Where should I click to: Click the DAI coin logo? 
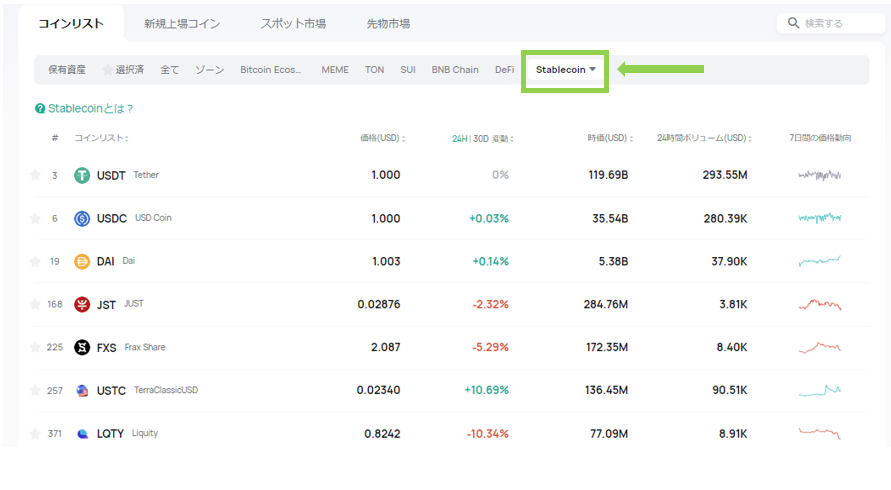(82, 261)
